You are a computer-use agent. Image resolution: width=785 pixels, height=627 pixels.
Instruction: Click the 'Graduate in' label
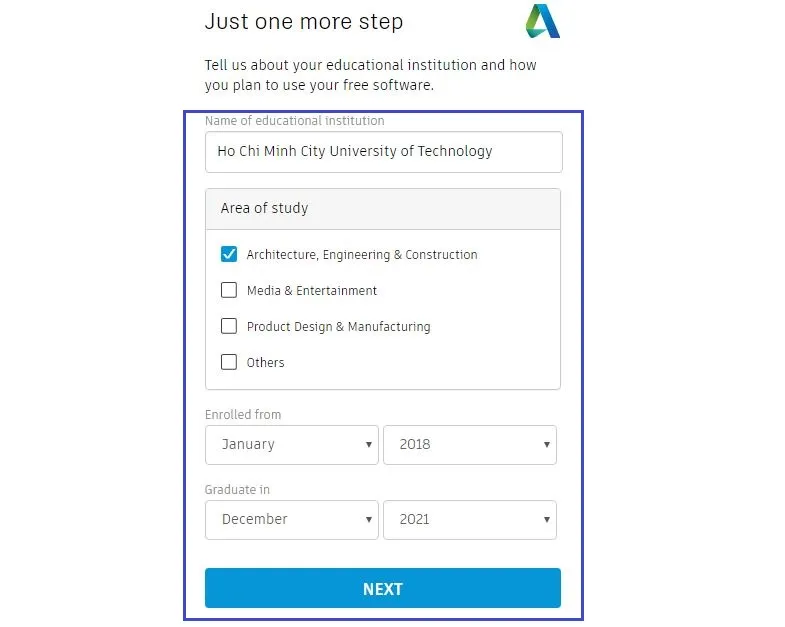coord(237,490)
